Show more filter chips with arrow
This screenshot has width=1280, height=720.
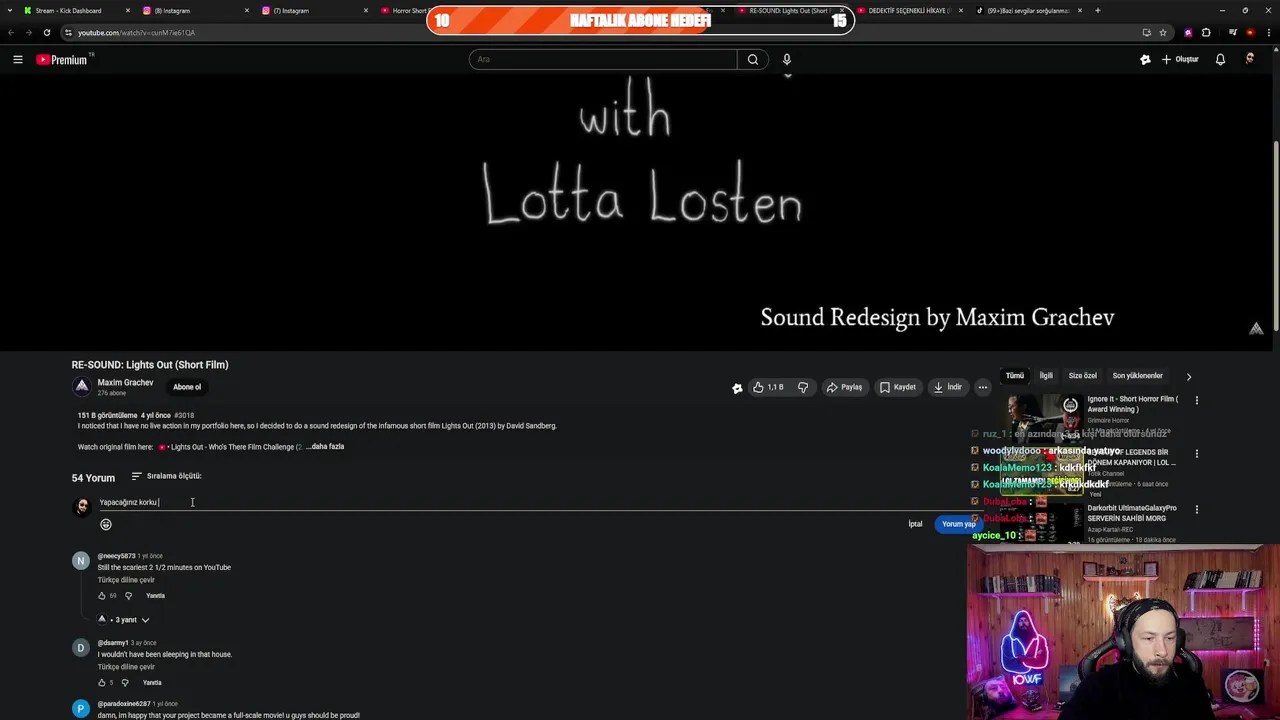tap(1189, 377)
